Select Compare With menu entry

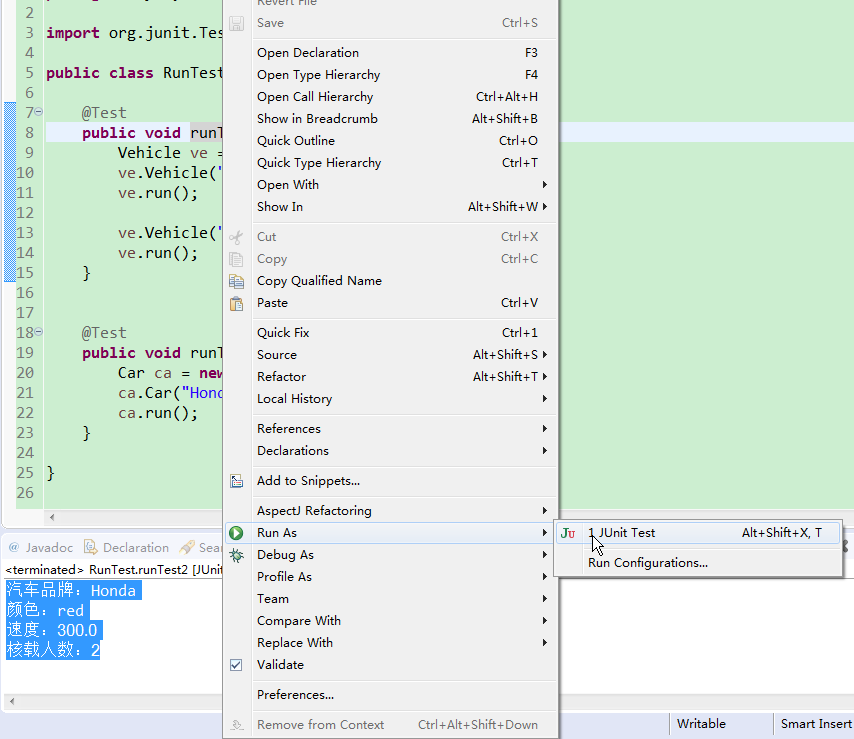pyautogui.click(x=391, y=621)
